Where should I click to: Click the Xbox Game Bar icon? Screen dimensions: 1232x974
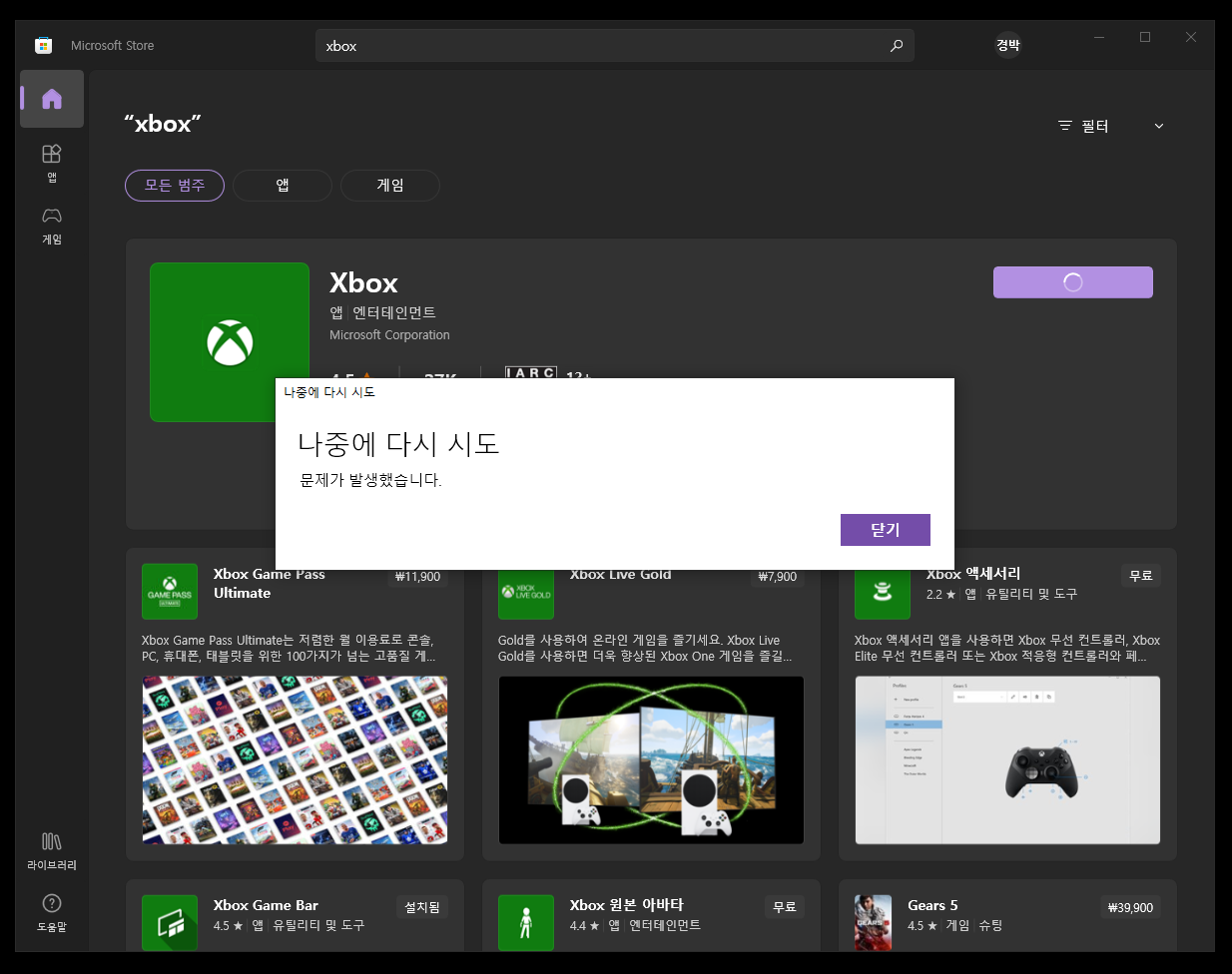click(x=170, y=923)
